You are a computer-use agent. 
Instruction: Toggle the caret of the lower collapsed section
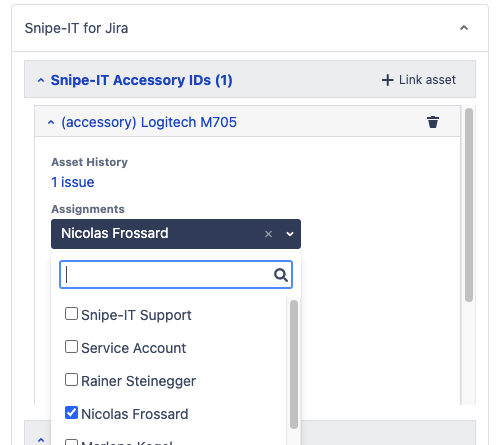(41, 440)
